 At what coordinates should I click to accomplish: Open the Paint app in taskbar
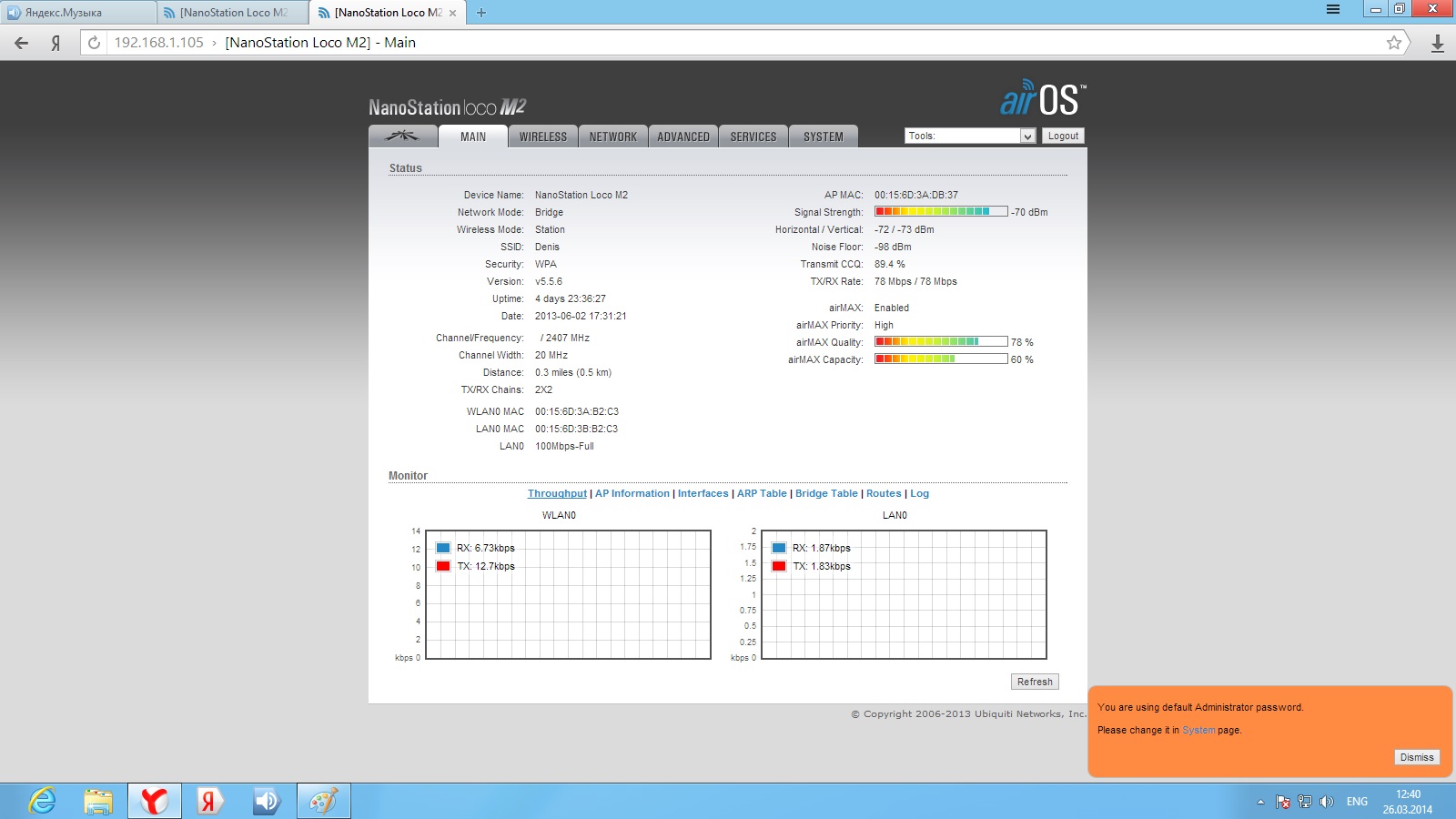point(323,801)
